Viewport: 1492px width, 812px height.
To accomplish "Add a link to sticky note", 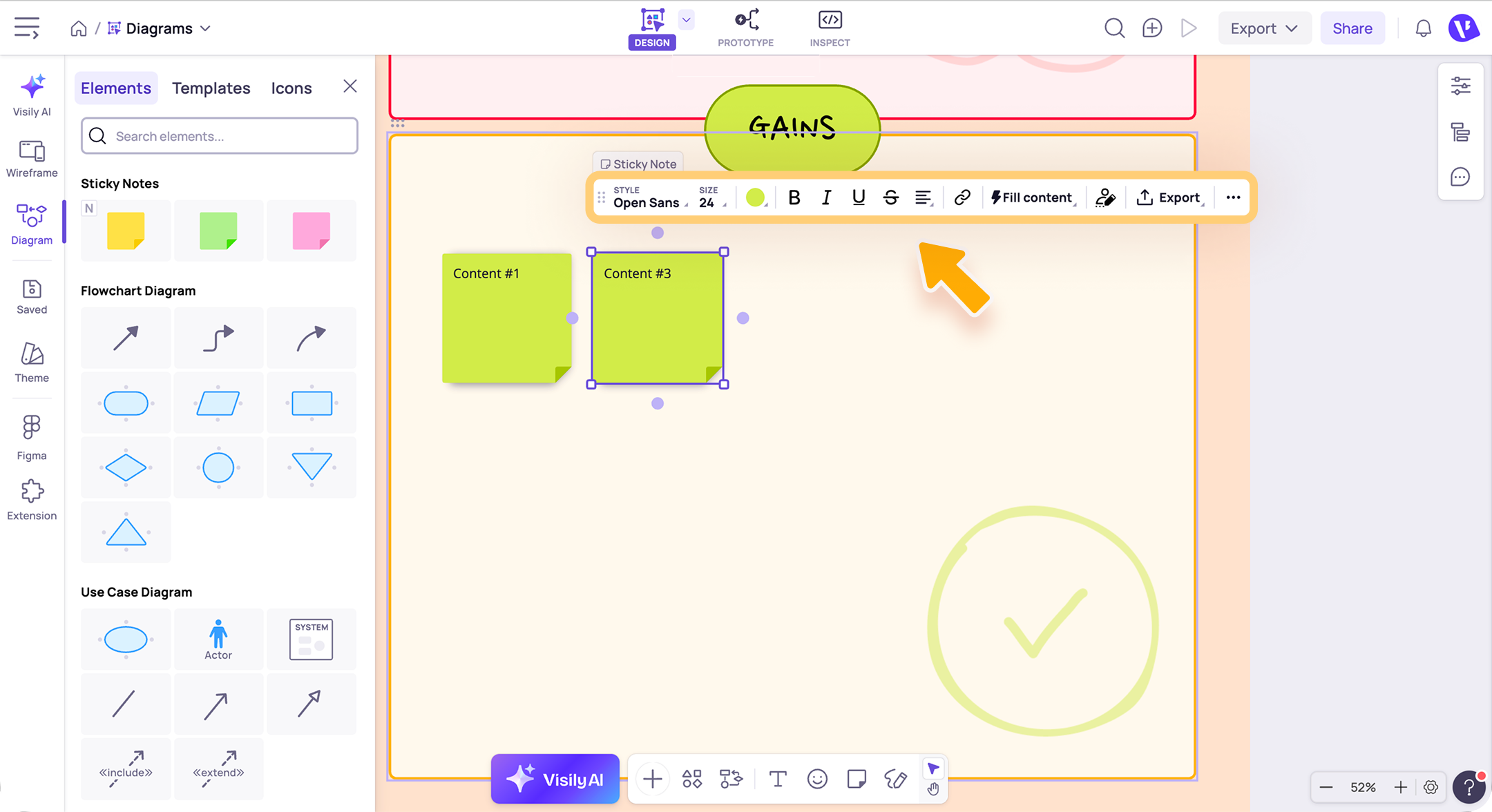I will pos(962,197).
